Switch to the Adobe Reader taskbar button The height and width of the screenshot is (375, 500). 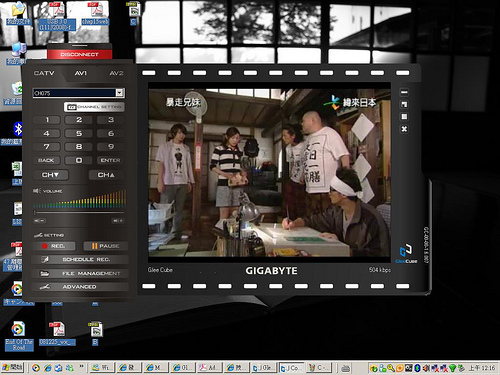pyautogui.click(x=209, y=368)
